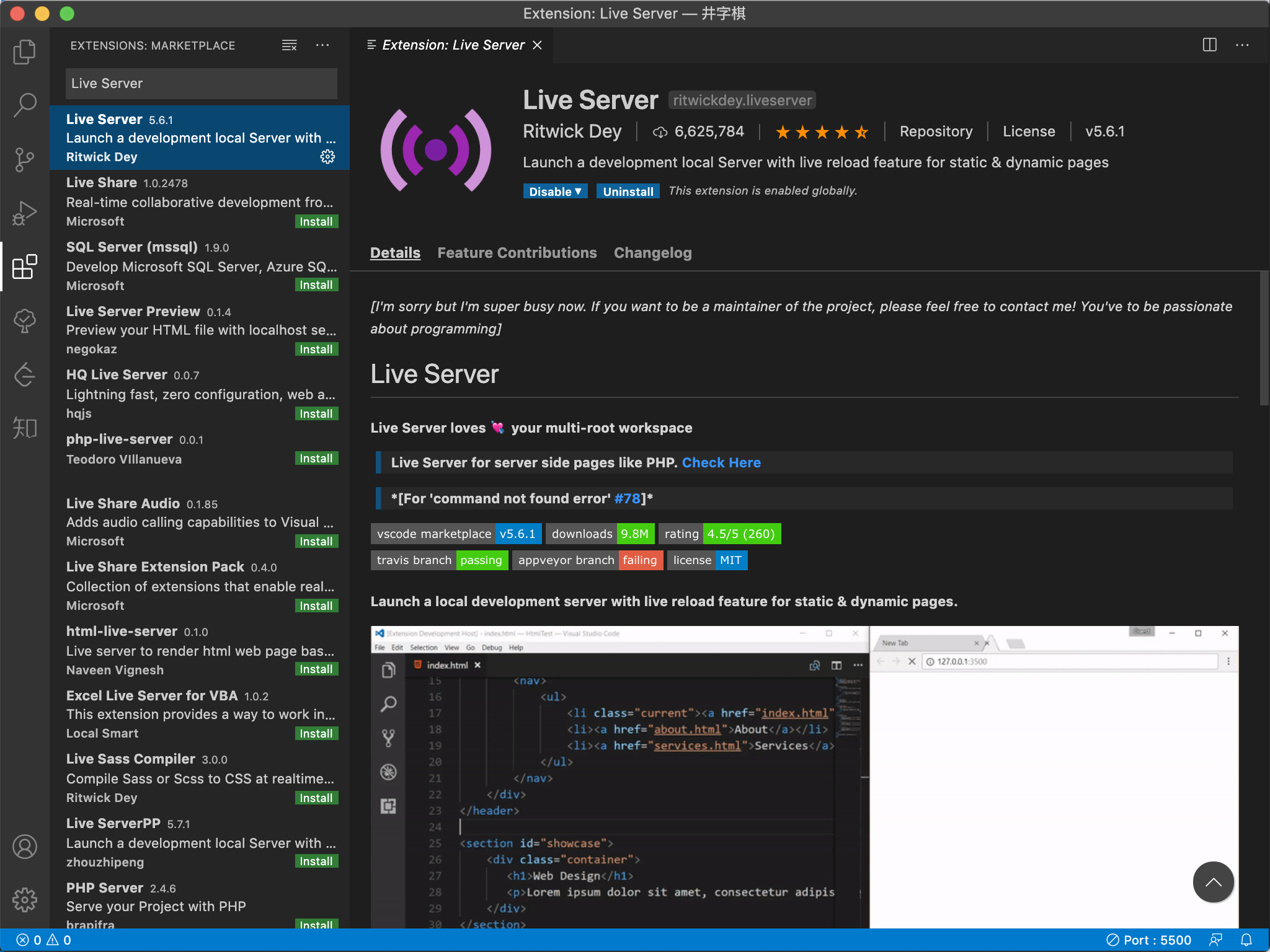This screenshot has width=1270, height=952.
Task: Click the five-star rating of Live Server
Action: pyautogui.click(x=822, y=132)
